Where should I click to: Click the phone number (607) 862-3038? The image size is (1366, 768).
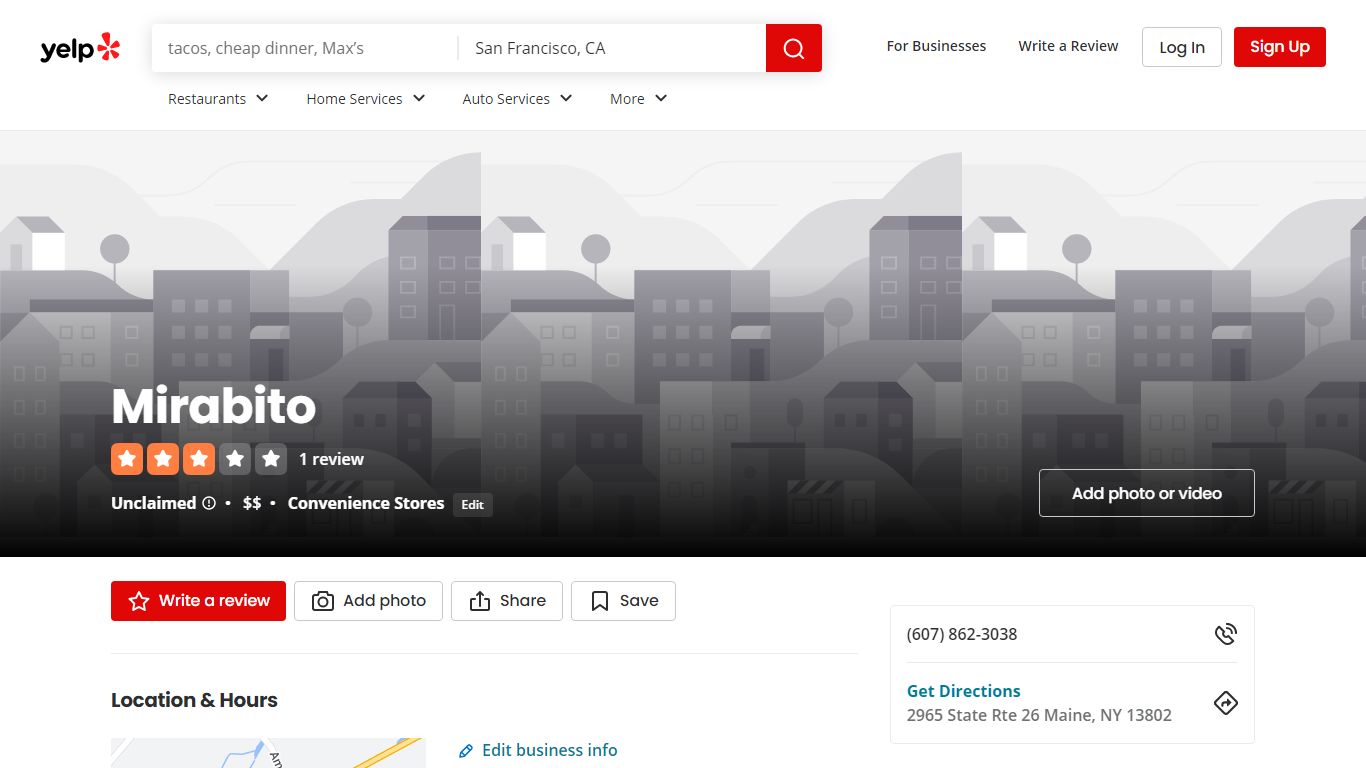click(x=962, y=634)
